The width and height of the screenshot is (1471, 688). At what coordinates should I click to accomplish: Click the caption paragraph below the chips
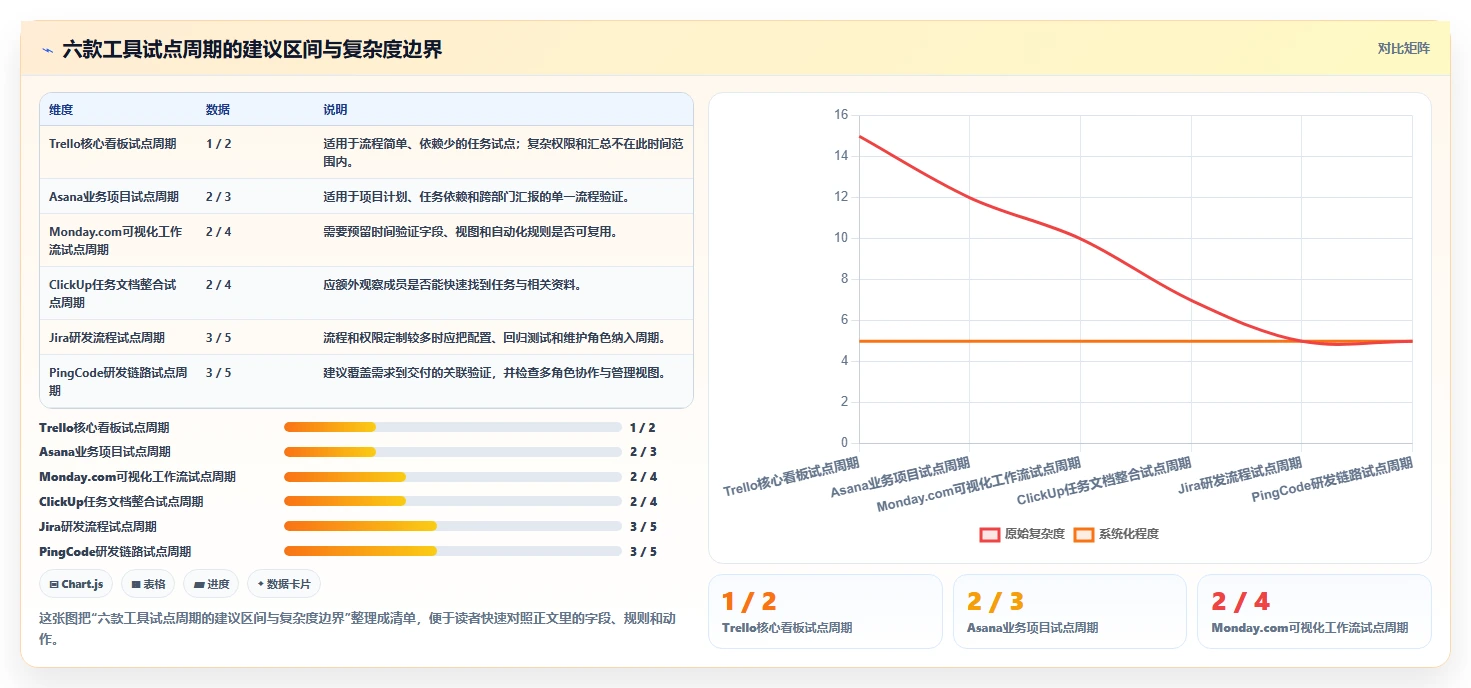click(x=357, y=628)
